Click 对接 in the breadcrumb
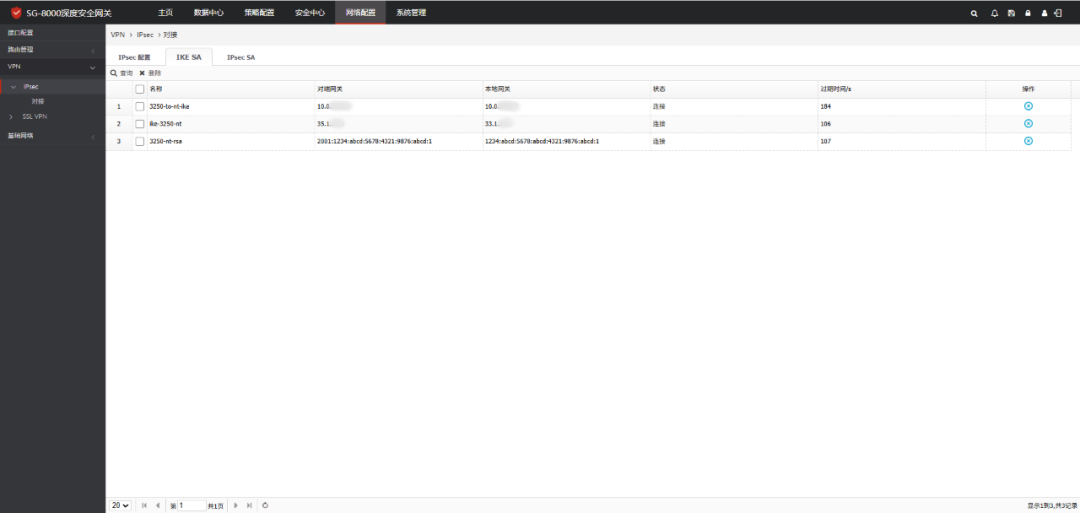 (x=171, y=34)
